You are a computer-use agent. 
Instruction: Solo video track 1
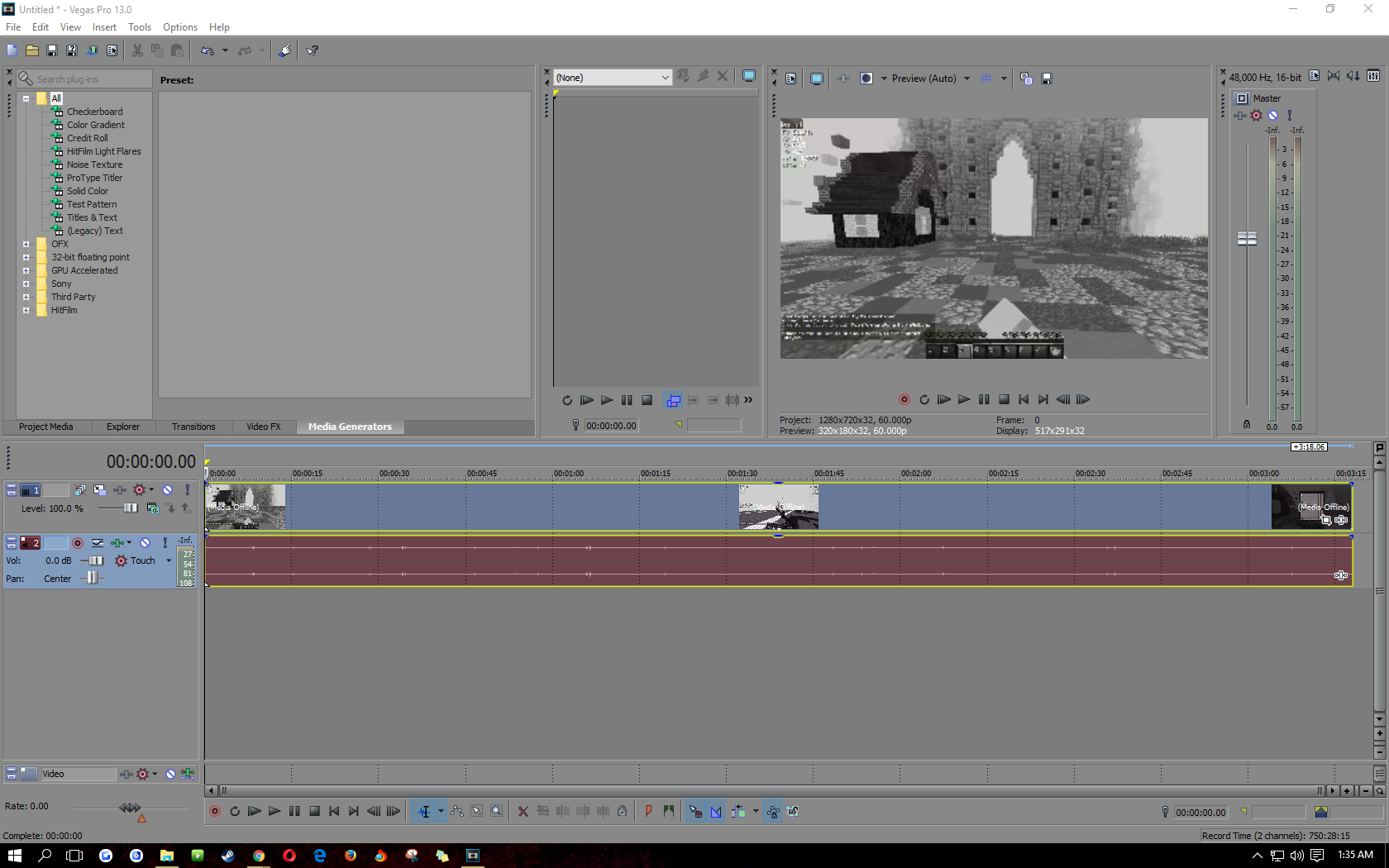[x=187, y=489]
